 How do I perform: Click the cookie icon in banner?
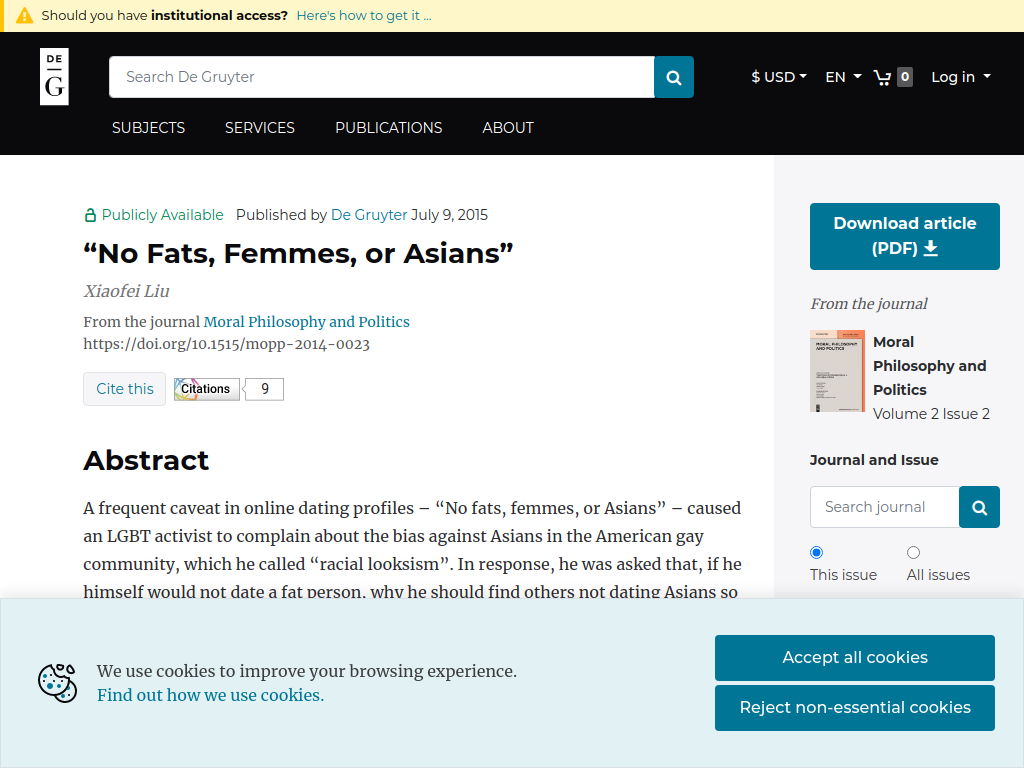click(57, 683)
